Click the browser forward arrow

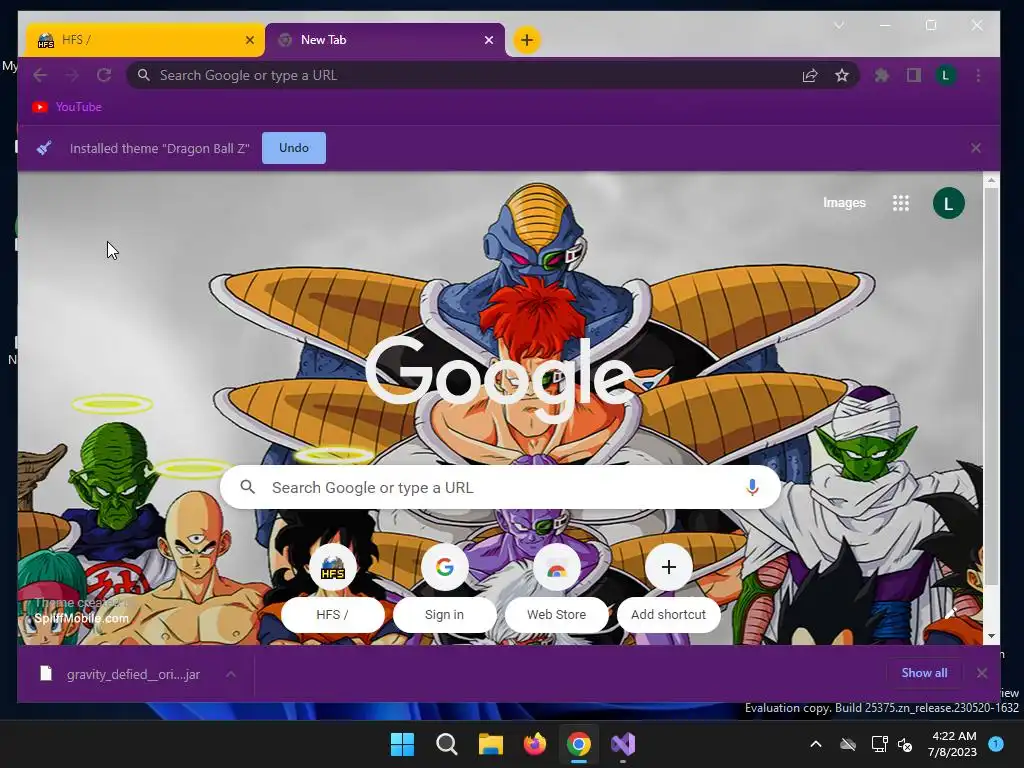(x=72, y=75)
